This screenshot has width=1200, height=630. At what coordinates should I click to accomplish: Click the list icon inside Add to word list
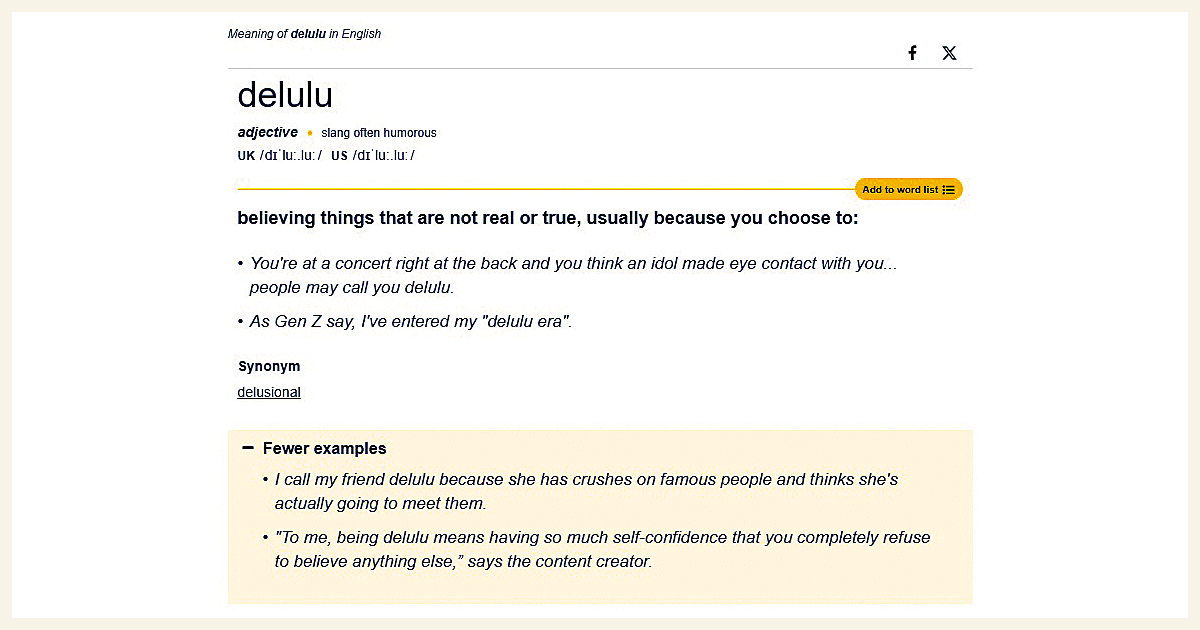(x=948, y=190)
